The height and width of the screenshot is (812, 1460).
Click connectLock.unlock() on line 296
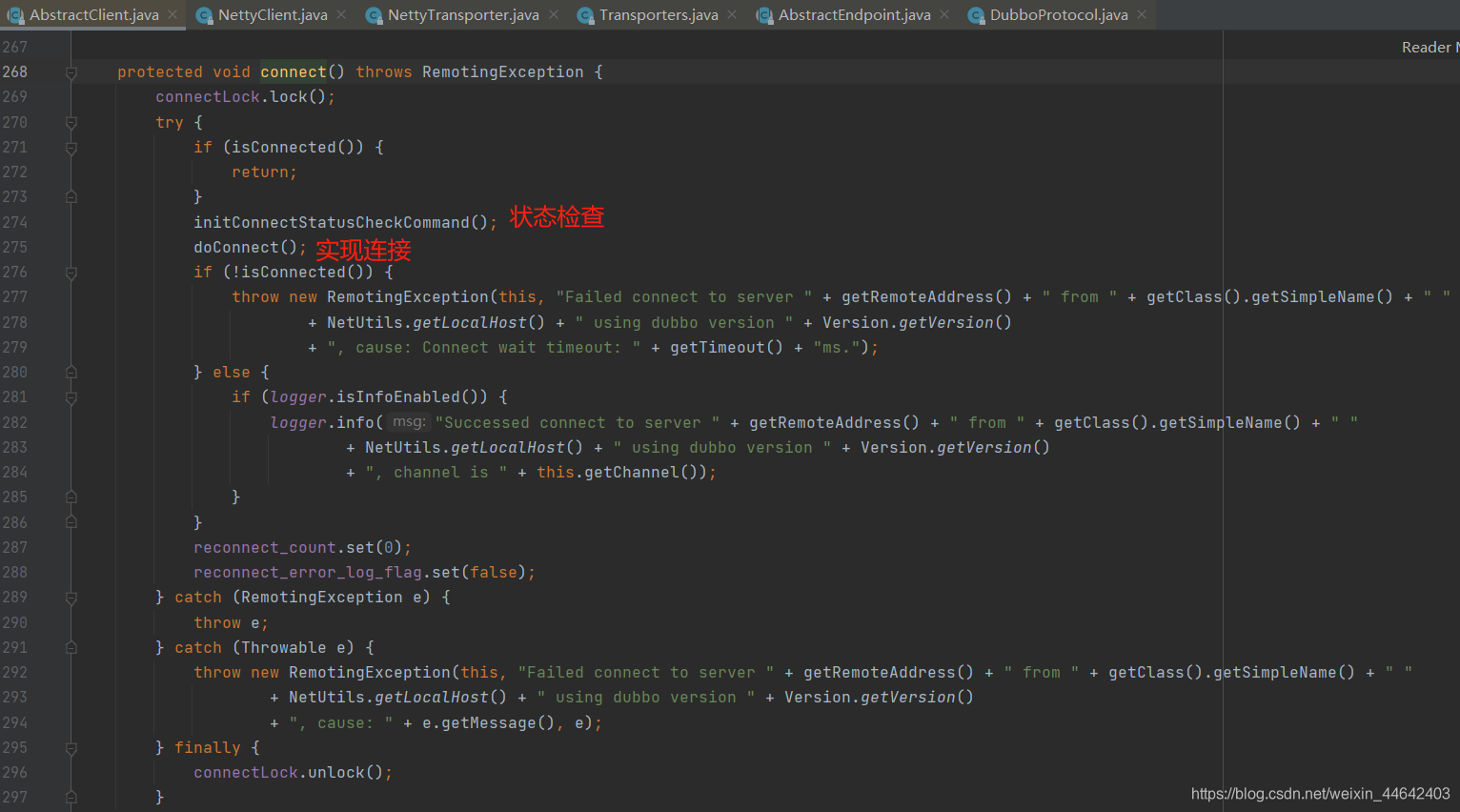pyautogui.click(x=293, y=773)
